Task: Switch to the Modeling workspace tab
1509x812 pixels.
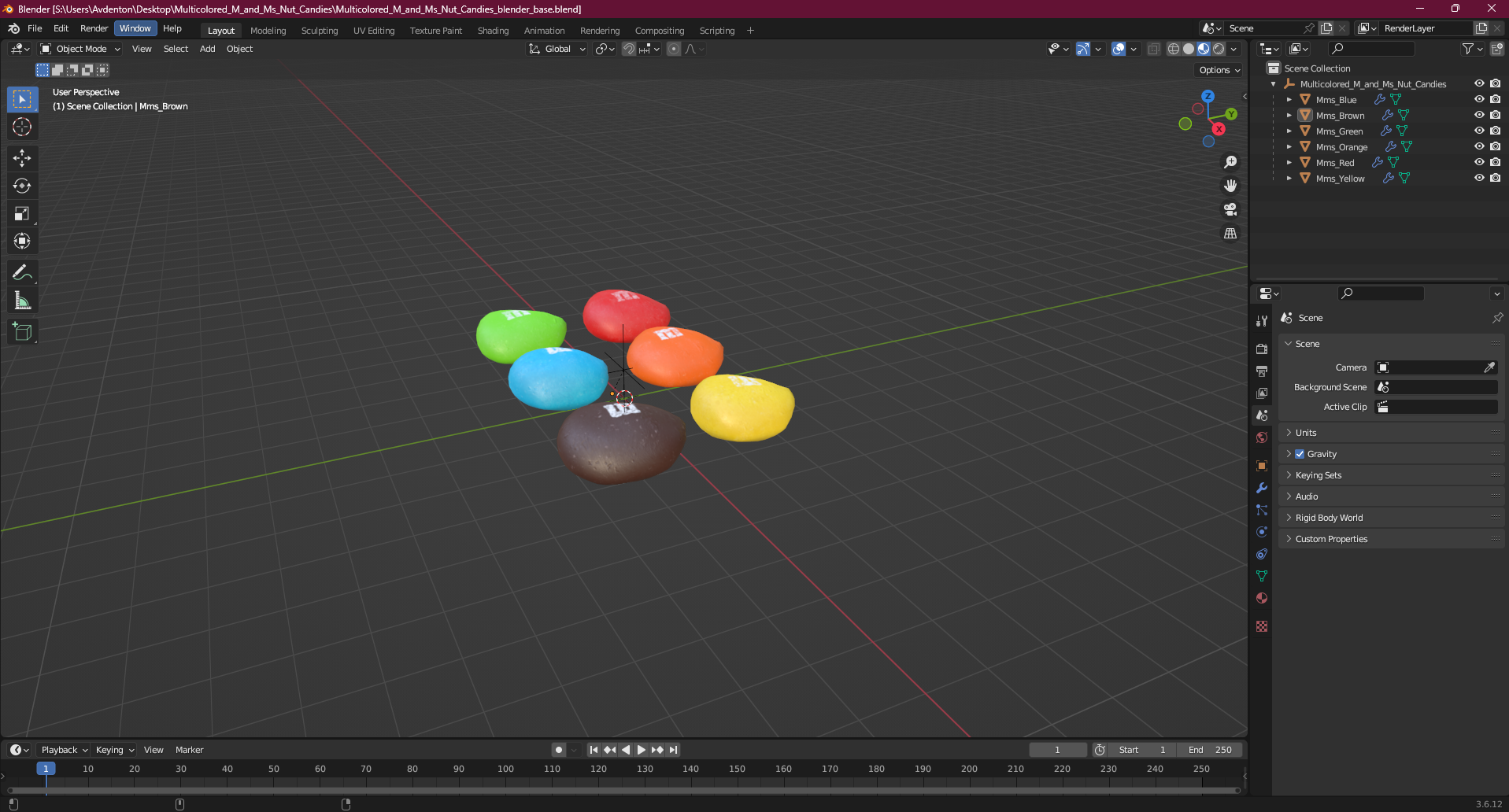Action: [x=268, y=31]
